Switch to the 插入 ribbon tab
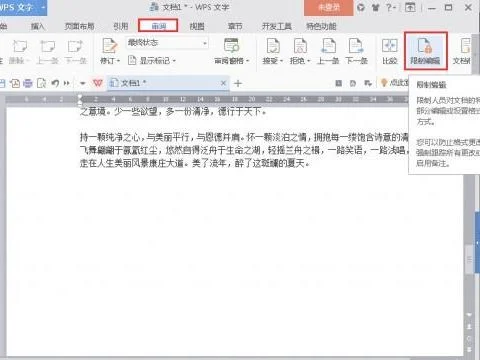 pos(37,26)
